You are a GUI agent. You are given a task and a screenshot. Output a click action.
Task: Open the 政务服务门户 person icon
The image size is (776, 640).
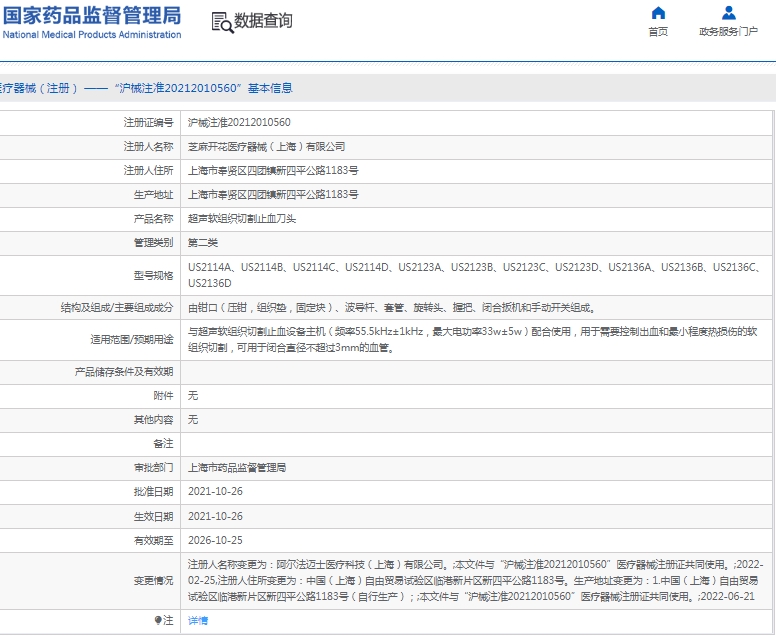coord(728,12)
